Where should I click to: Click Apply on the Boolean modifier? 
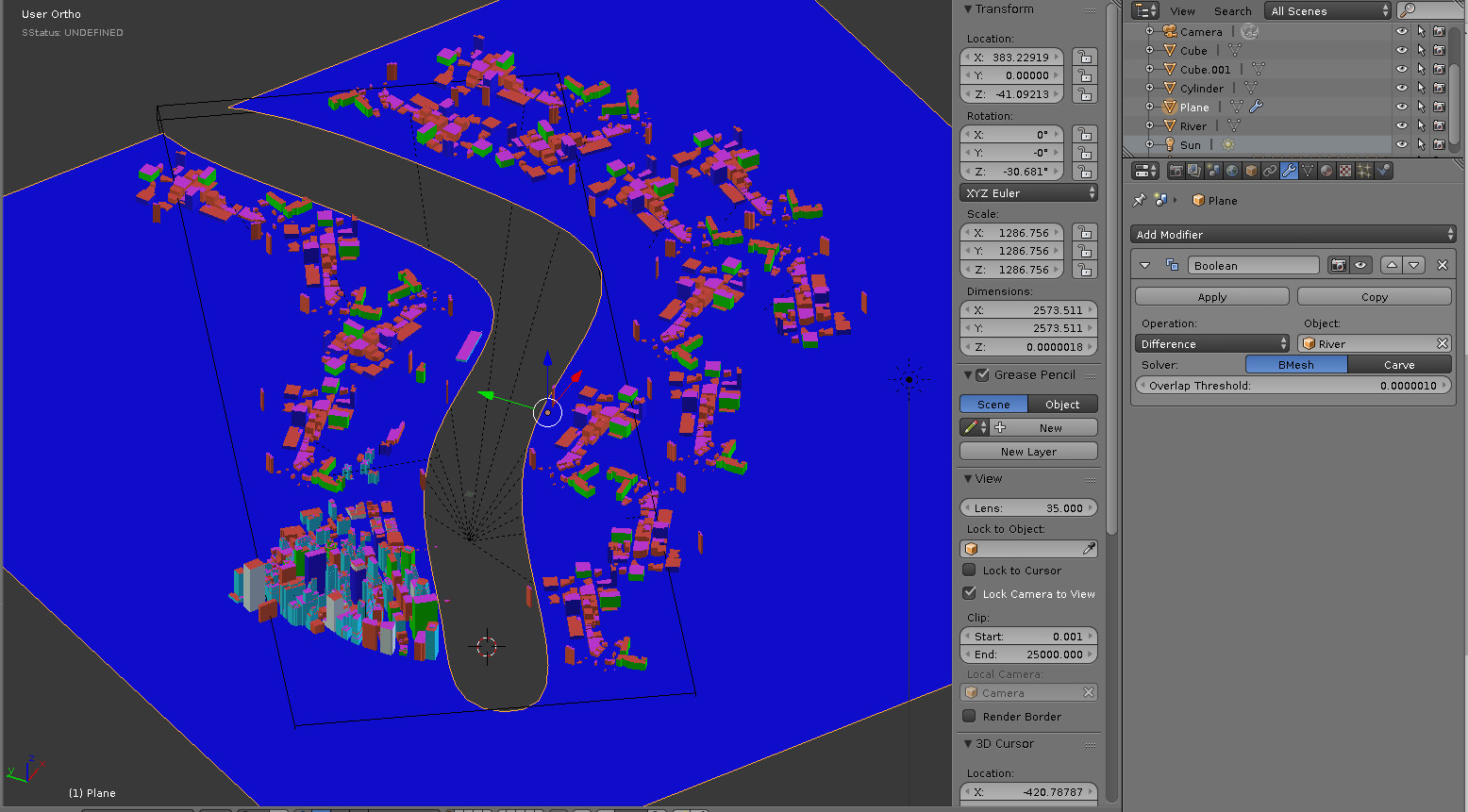coord(1212,296)
